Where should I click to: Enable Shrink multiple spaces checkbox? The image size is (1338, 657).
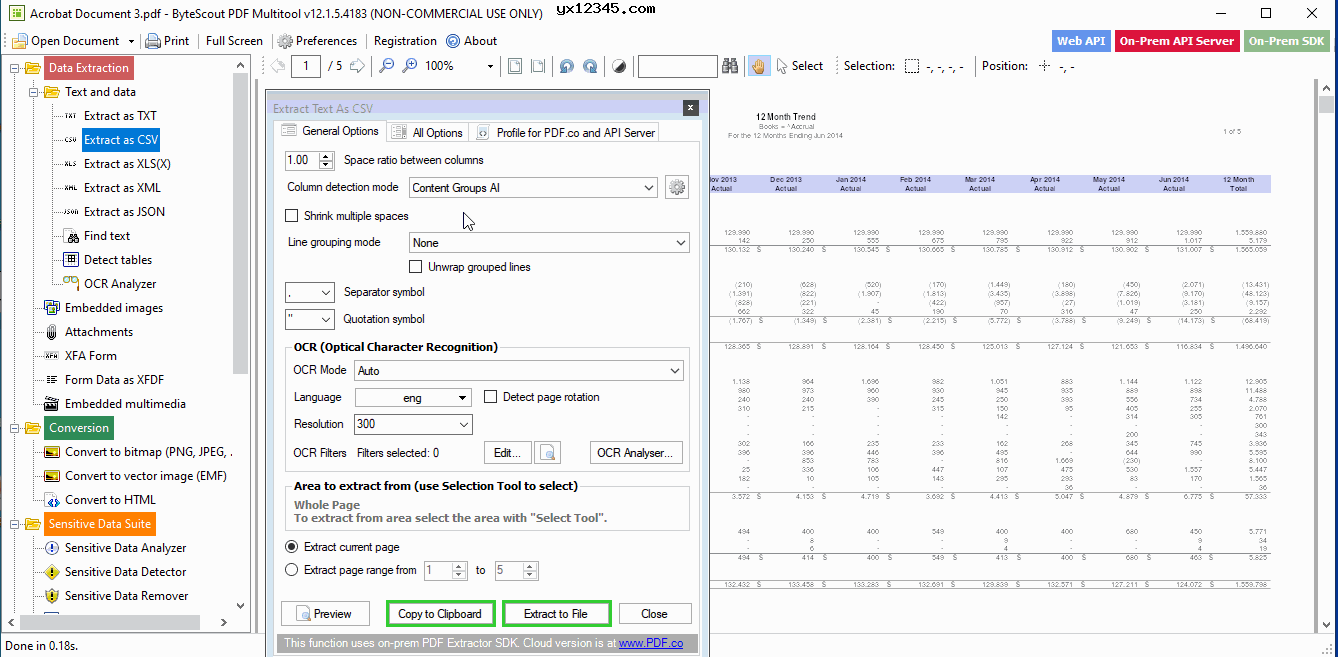292,216
